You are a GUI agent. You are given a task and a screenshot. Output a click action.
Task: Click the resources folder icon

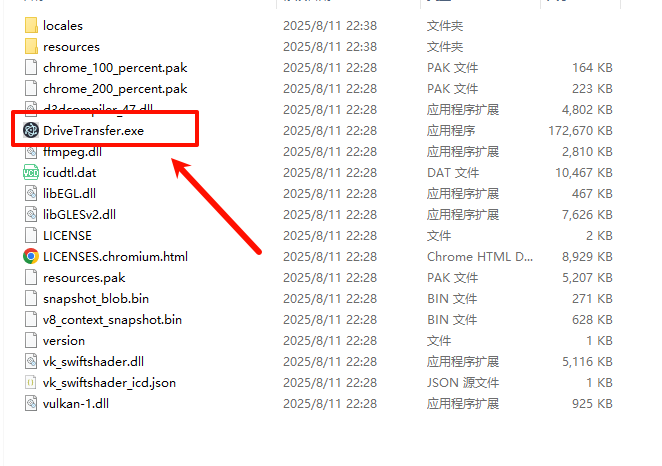pos(31,46)
